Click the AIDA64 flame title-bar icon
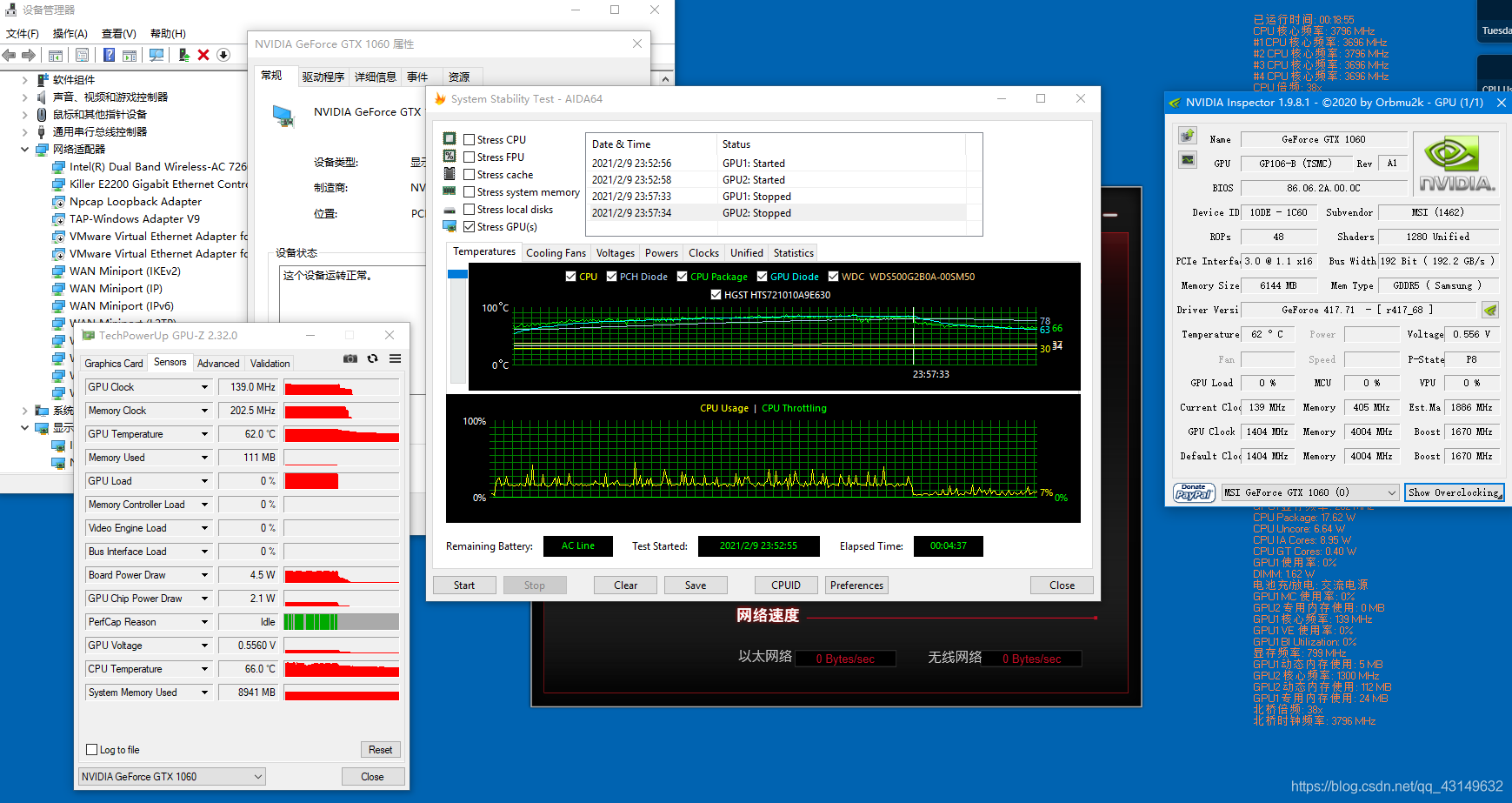The image size is (1512, 803). [x=440, y=98]
